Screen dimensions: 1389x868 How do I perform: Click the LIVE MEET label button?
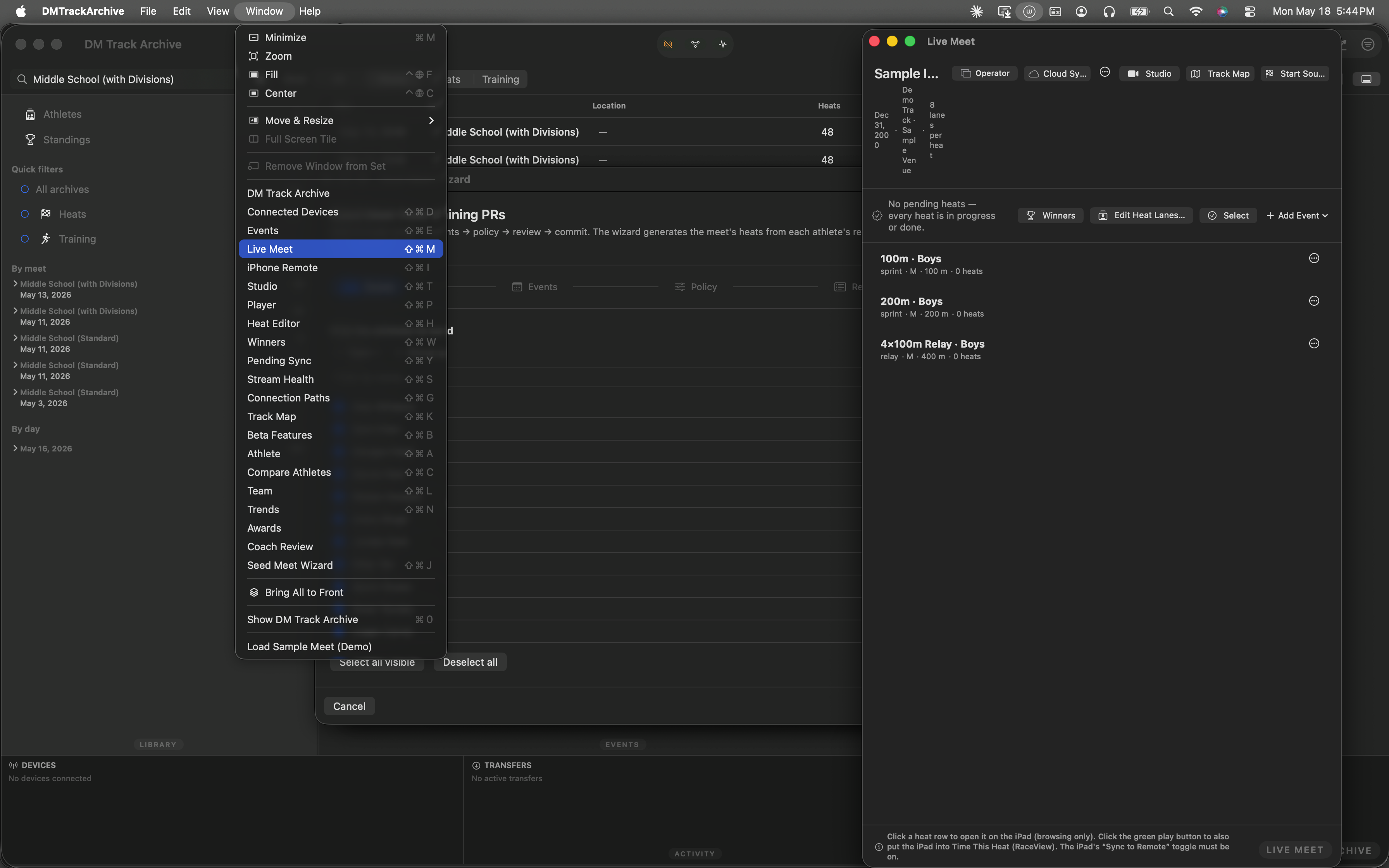1294,850
